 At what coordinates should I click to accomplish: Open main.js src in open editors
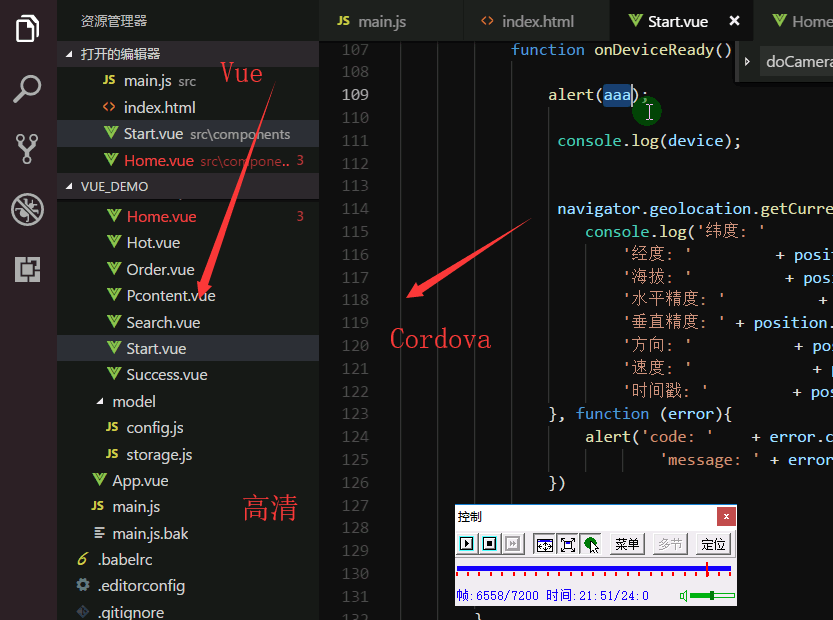[188, 81]
